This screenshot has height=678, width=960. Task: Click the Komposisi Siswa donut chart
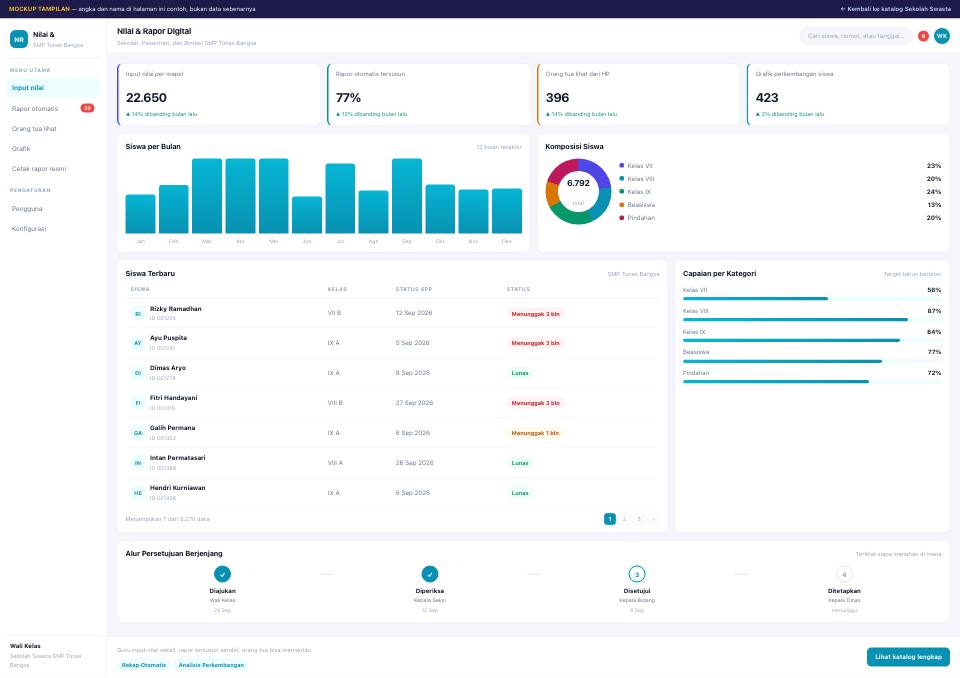(578, 192)
